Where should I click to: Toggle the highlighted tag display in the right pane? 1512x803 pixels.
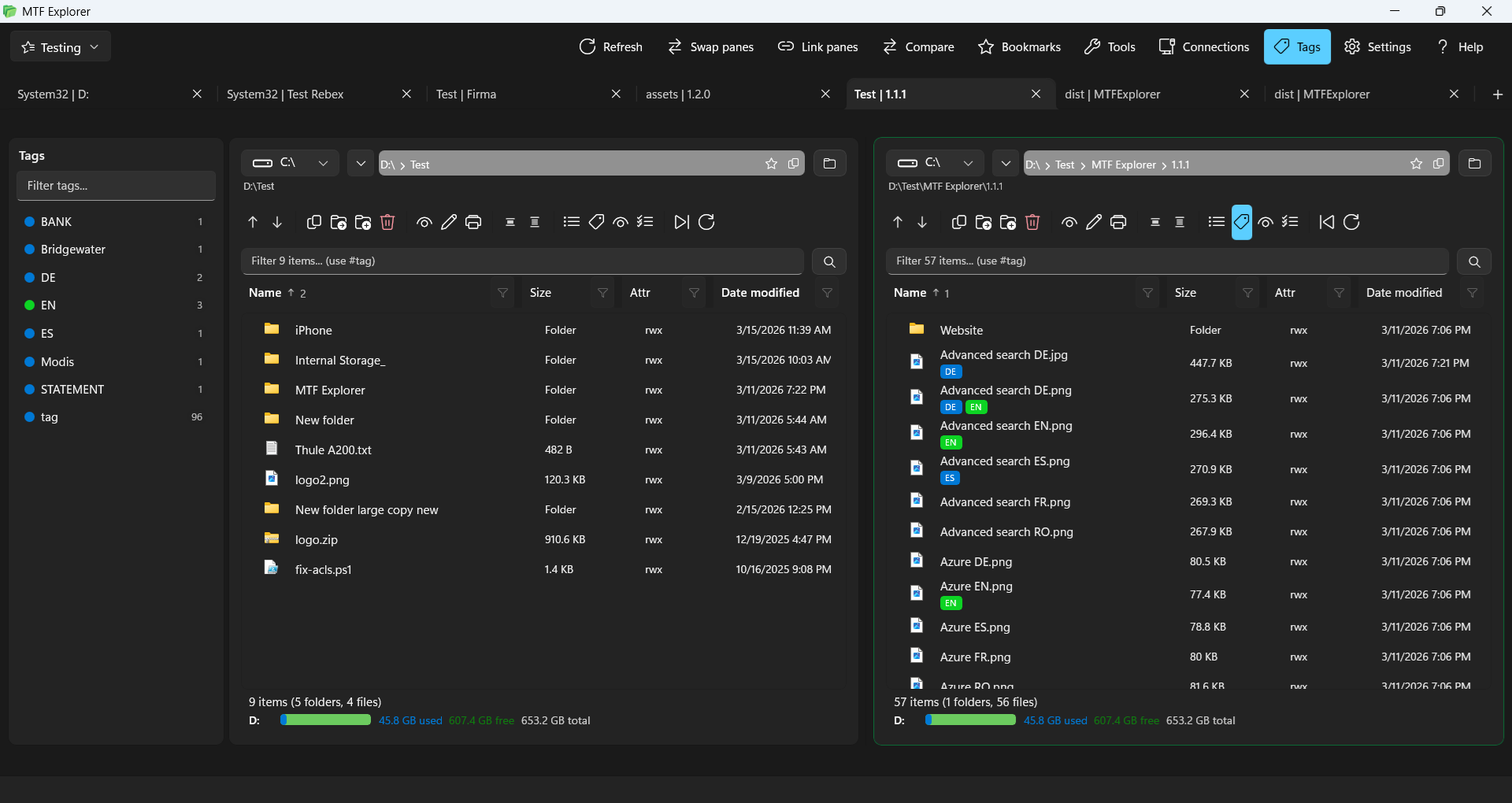(x=1242, y=222)
